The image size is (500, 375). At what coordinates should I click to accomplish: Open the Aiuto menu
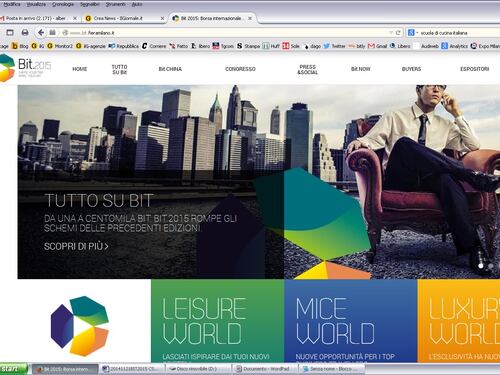point(137,4)
